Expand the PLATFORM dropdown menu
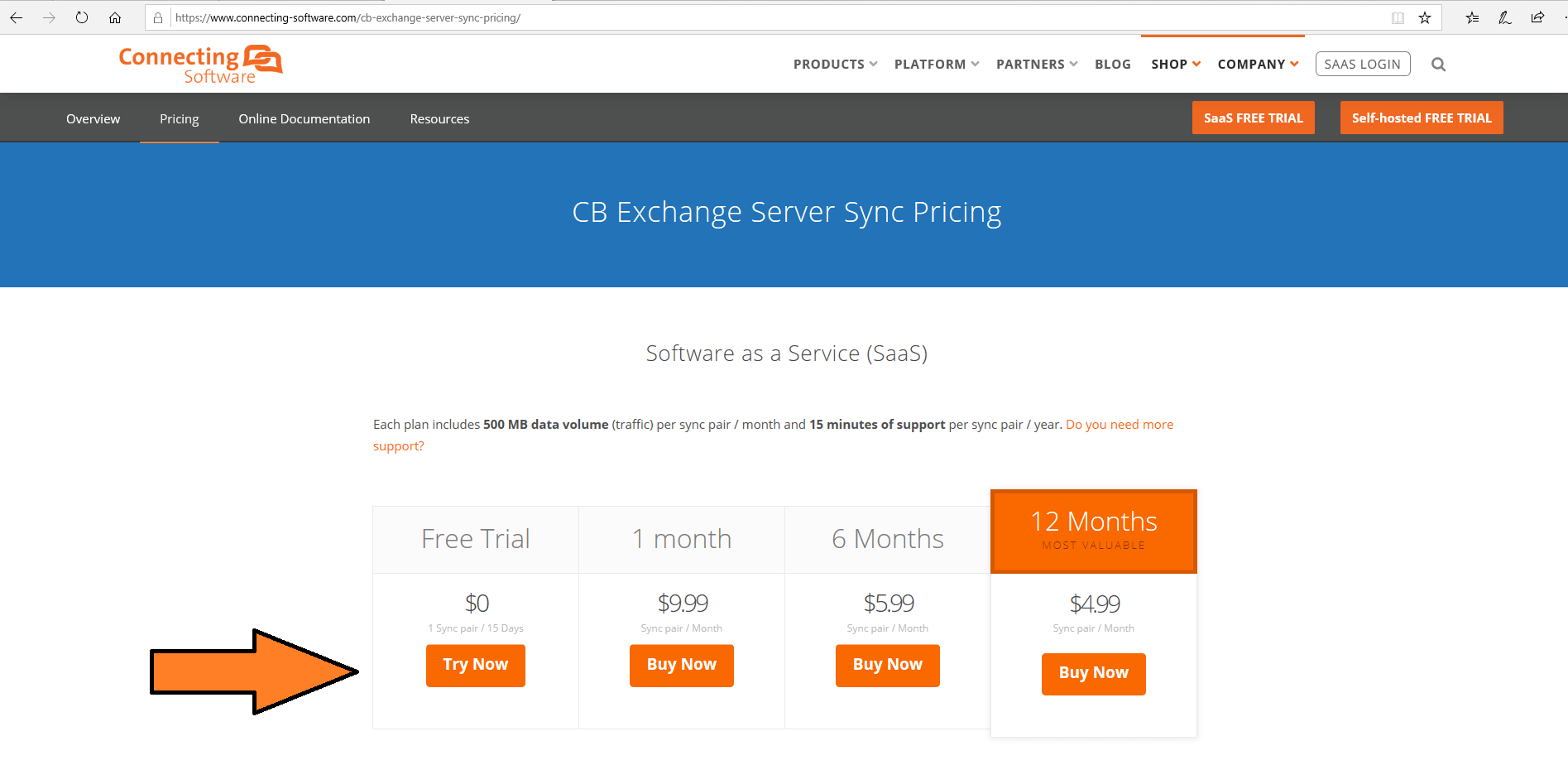Image resolution: width=1568 pixels, height=765 pixels. 937,64
